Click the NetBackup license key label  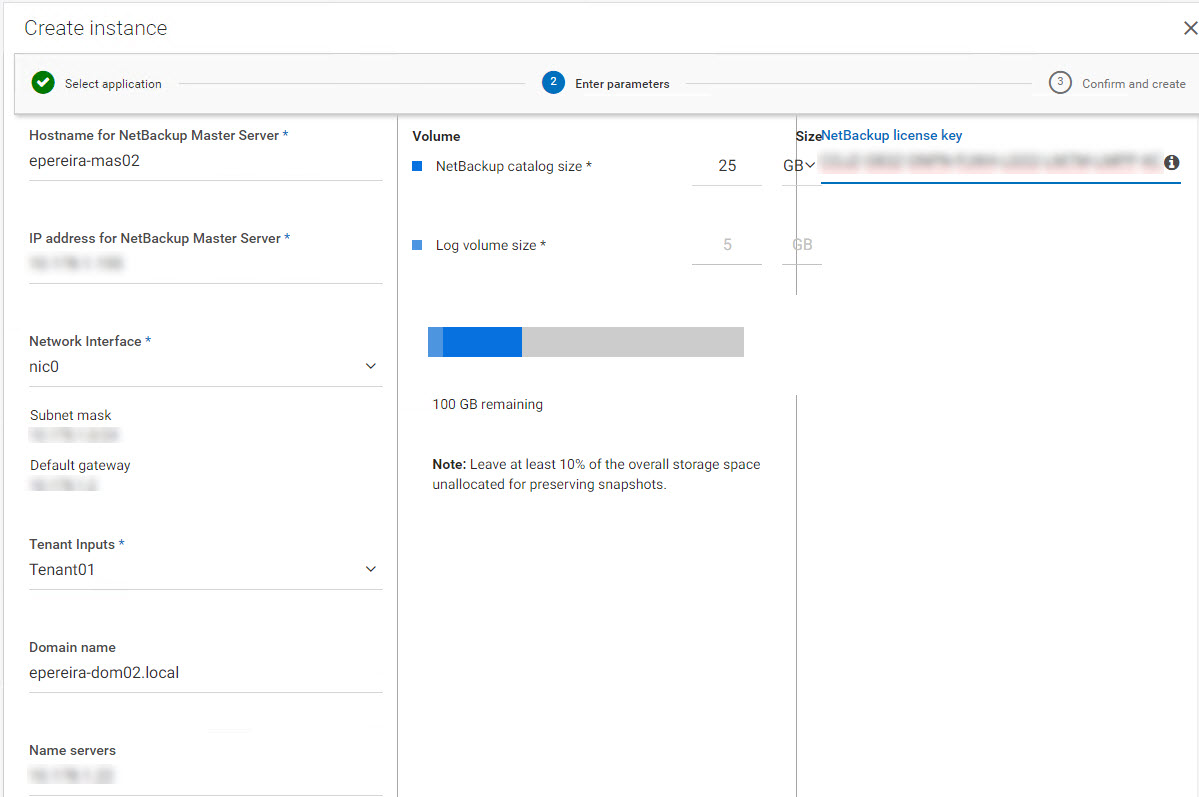[x=892, y=135]
